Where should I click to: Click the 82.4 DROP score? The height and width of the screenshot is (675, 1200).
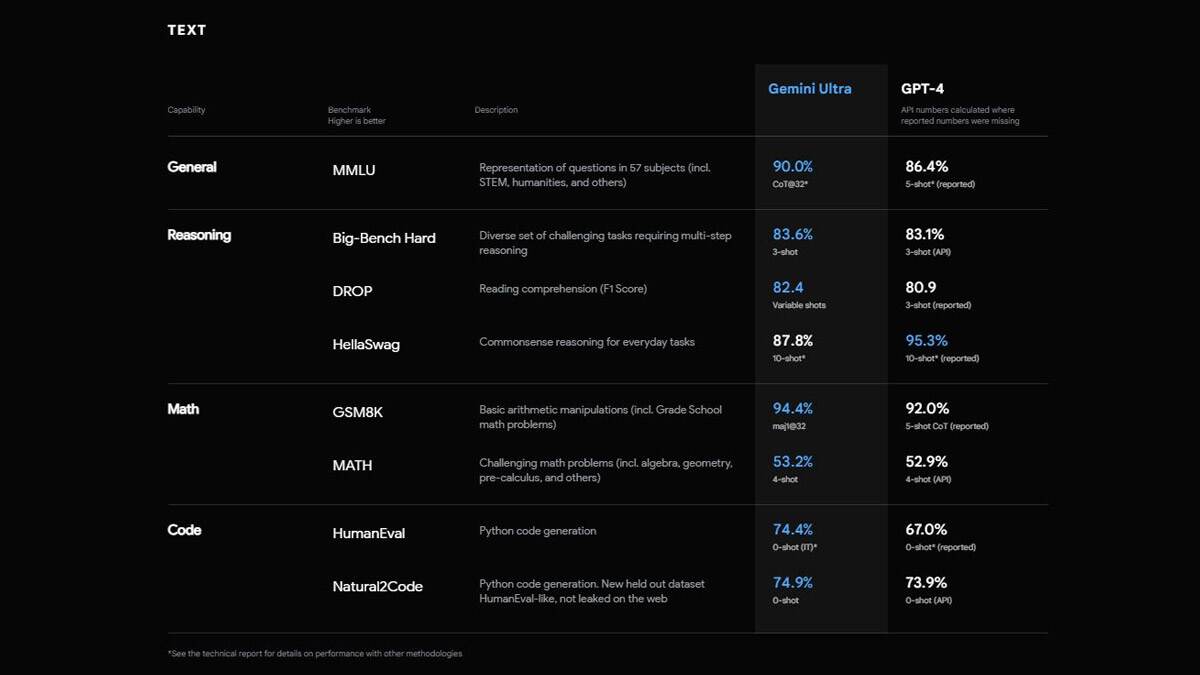point(789,288)
